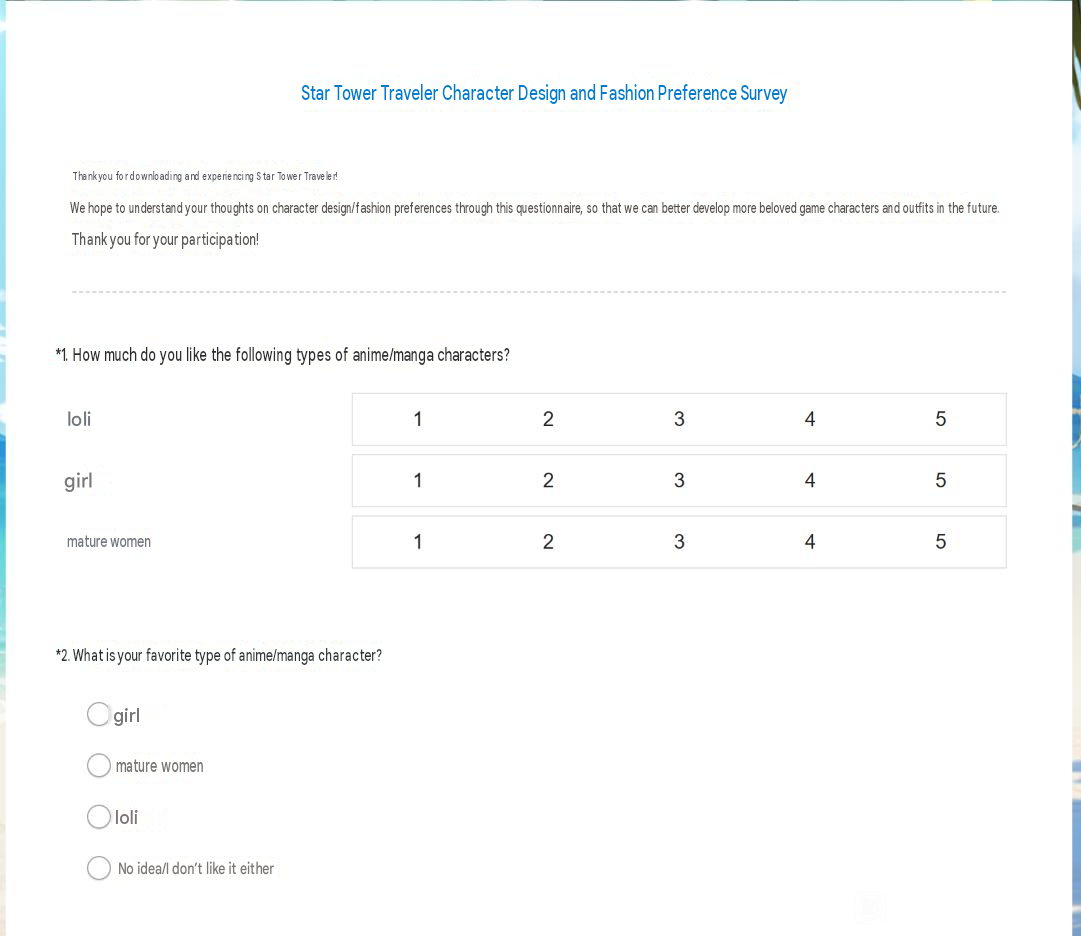This screenshot has height=936, width=1081.
Task: Select No idea/I don't like it either
Action: coord(99,868)
